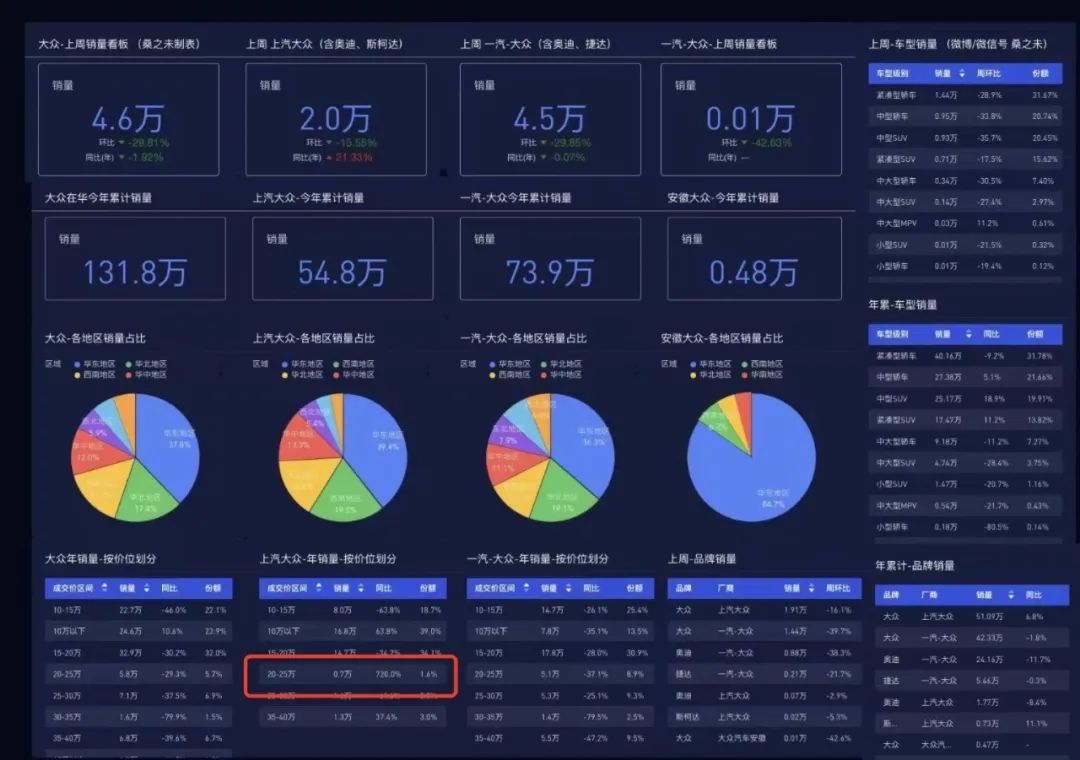Click 厂商 column header in 上周-品牌销量 table
Image resolution: width=1080 pixels, height=760 pixels.
click(x=725, y=588)
